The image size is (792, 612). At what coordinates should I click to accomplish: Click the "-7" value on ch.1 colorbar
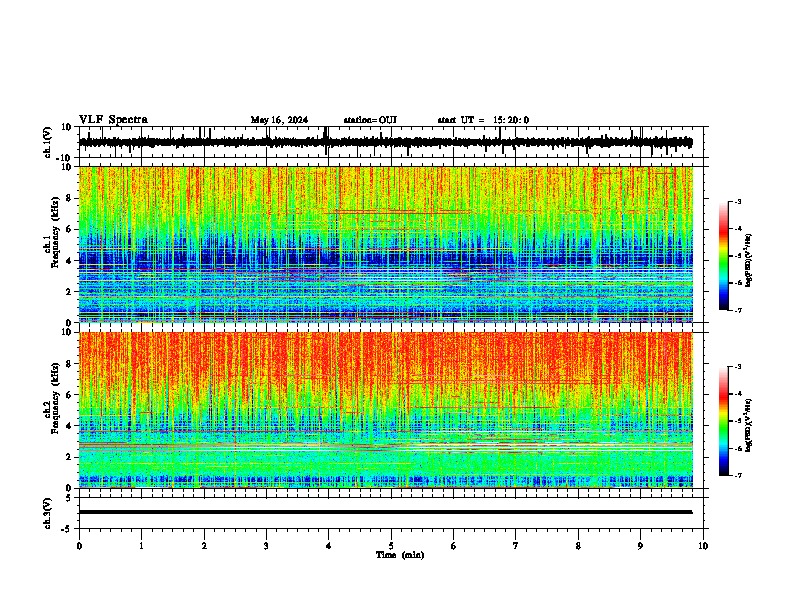738,310
